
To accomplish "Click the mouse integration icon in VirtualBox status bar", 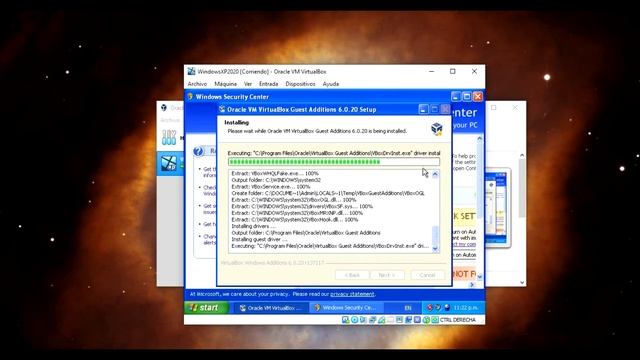I will 426,320.
